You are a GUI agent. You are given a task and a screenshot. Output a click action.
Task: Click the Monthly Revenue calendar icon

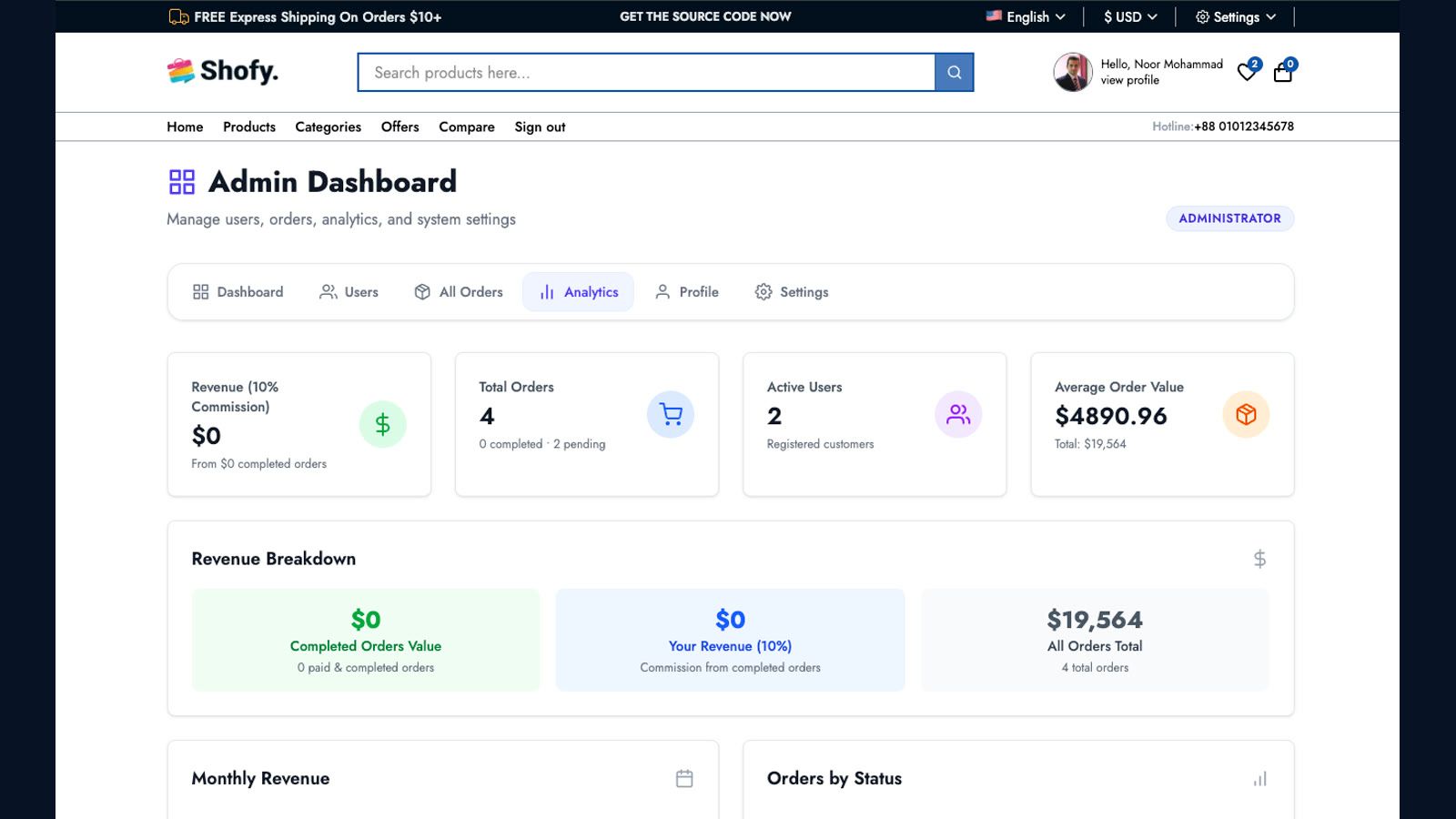pyautogui.click(x=684, y=778)
